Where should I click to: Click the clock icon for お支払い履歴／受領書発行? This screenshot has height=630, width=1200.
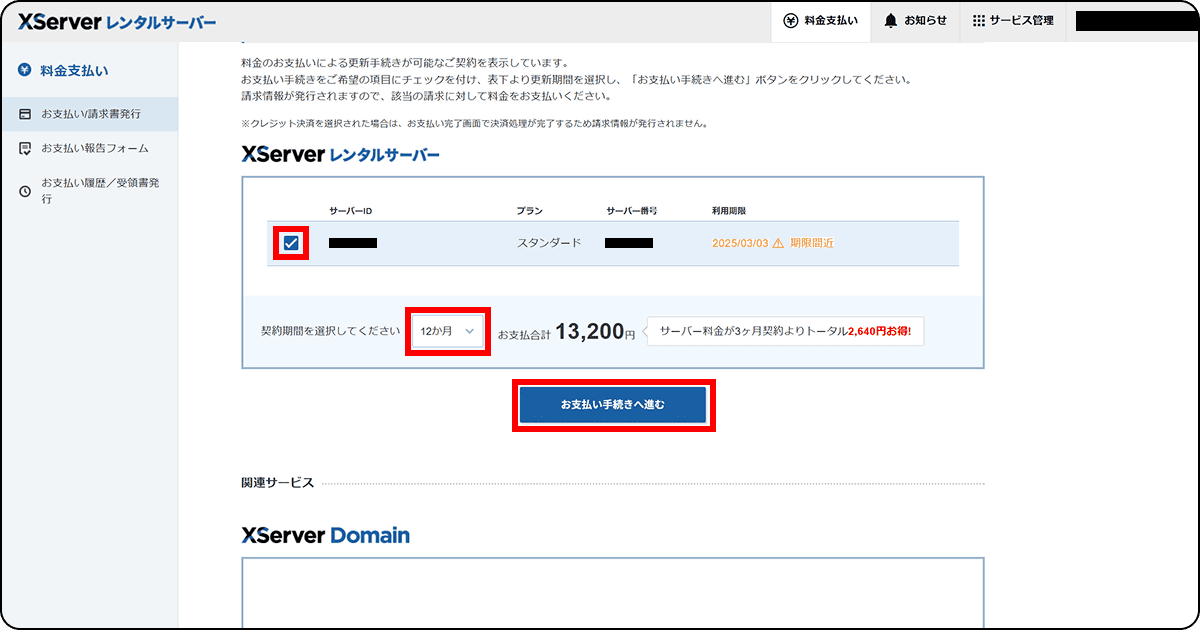click(x=25, y=191)
